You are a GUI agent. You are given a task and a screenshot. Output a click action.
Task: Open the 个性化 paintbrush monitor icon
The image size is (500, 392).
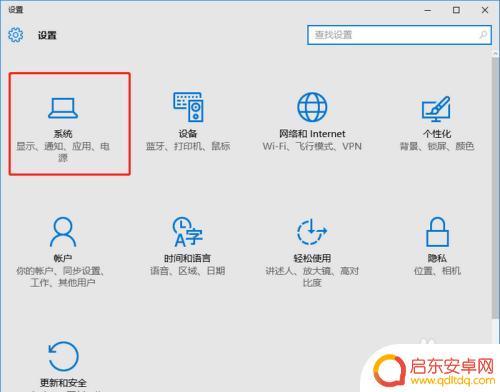[x=437, y=109]
